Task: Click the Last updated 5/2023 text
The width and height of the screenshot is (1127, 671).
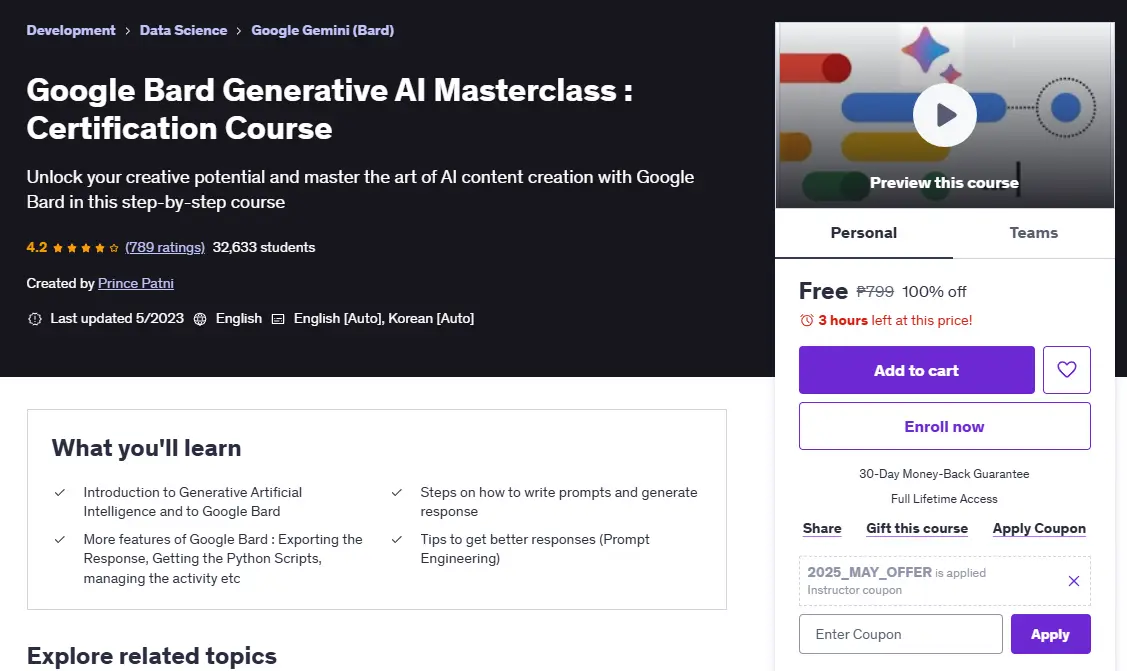Action: pos(117,318)
